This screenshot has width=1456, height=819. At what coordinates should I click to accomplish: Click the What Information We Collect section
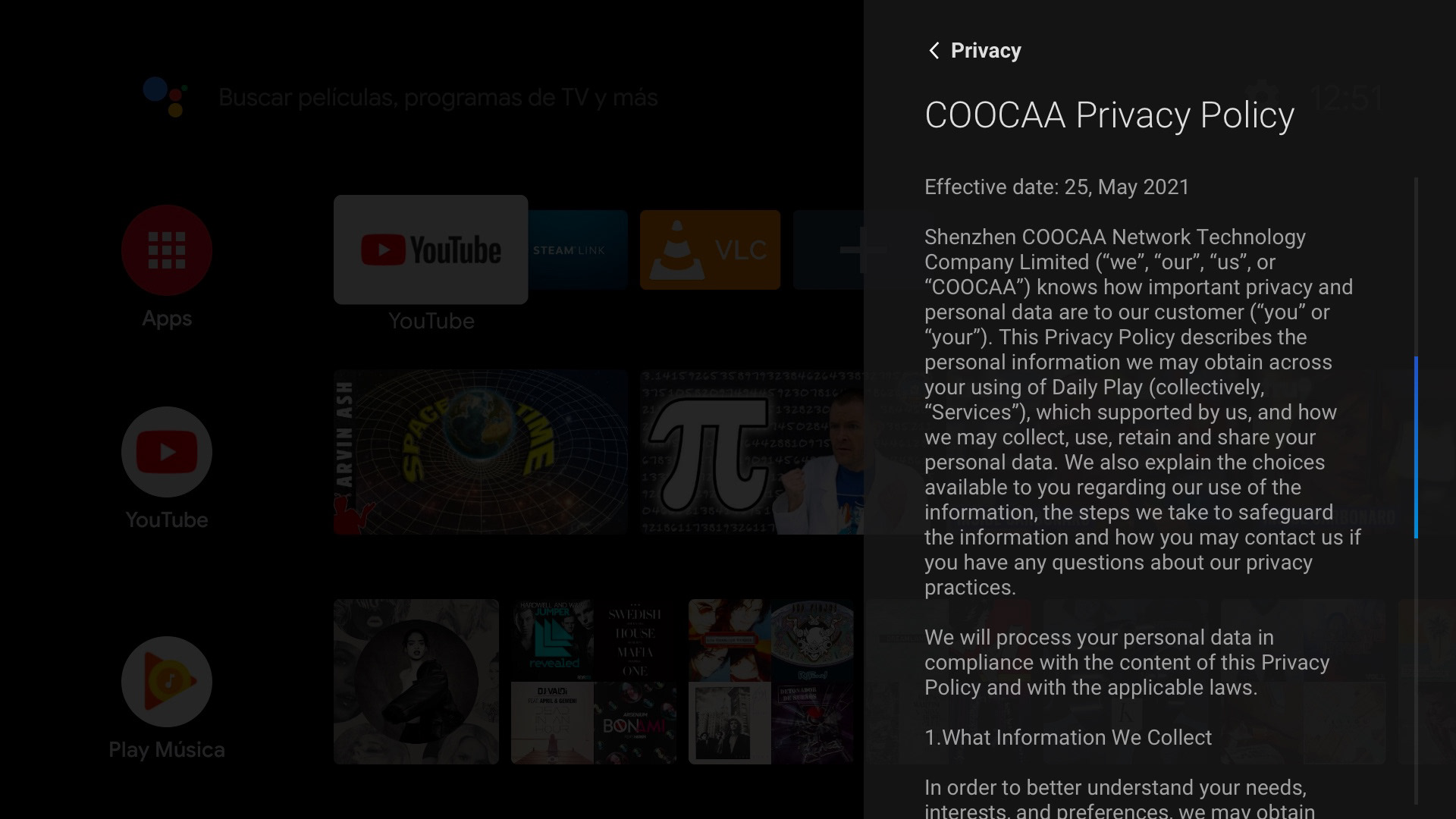tap(1068, 737)
